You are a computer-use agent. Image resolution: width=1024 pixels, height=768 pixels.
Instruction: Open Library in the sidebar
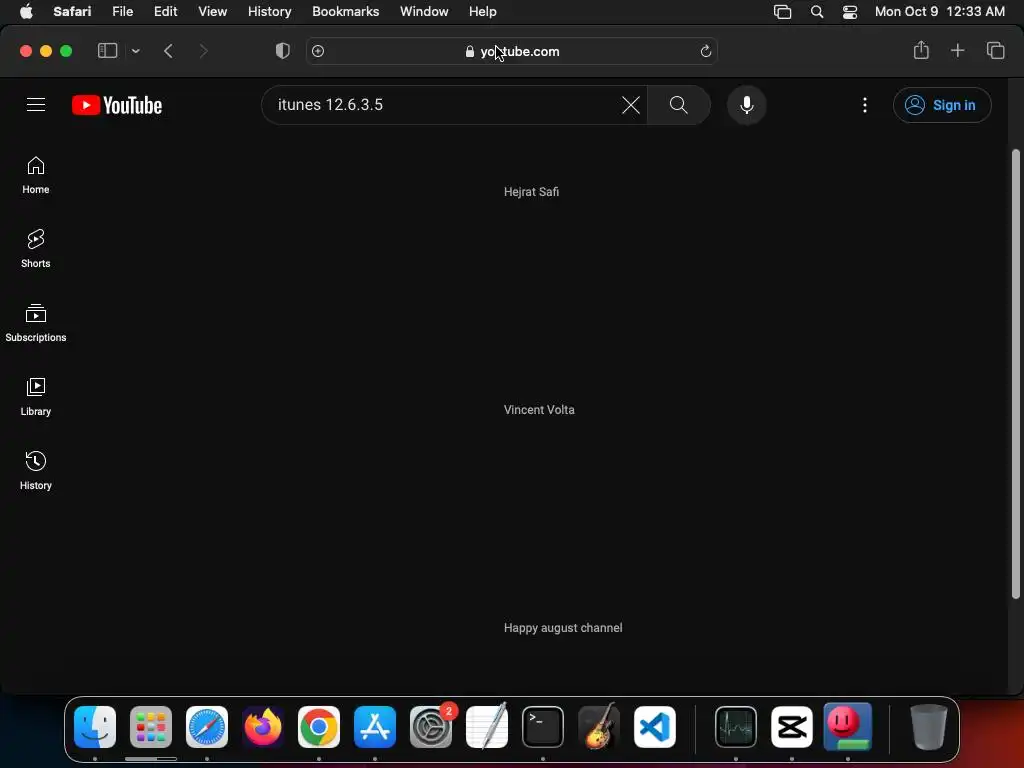click(x=36, y=396)
